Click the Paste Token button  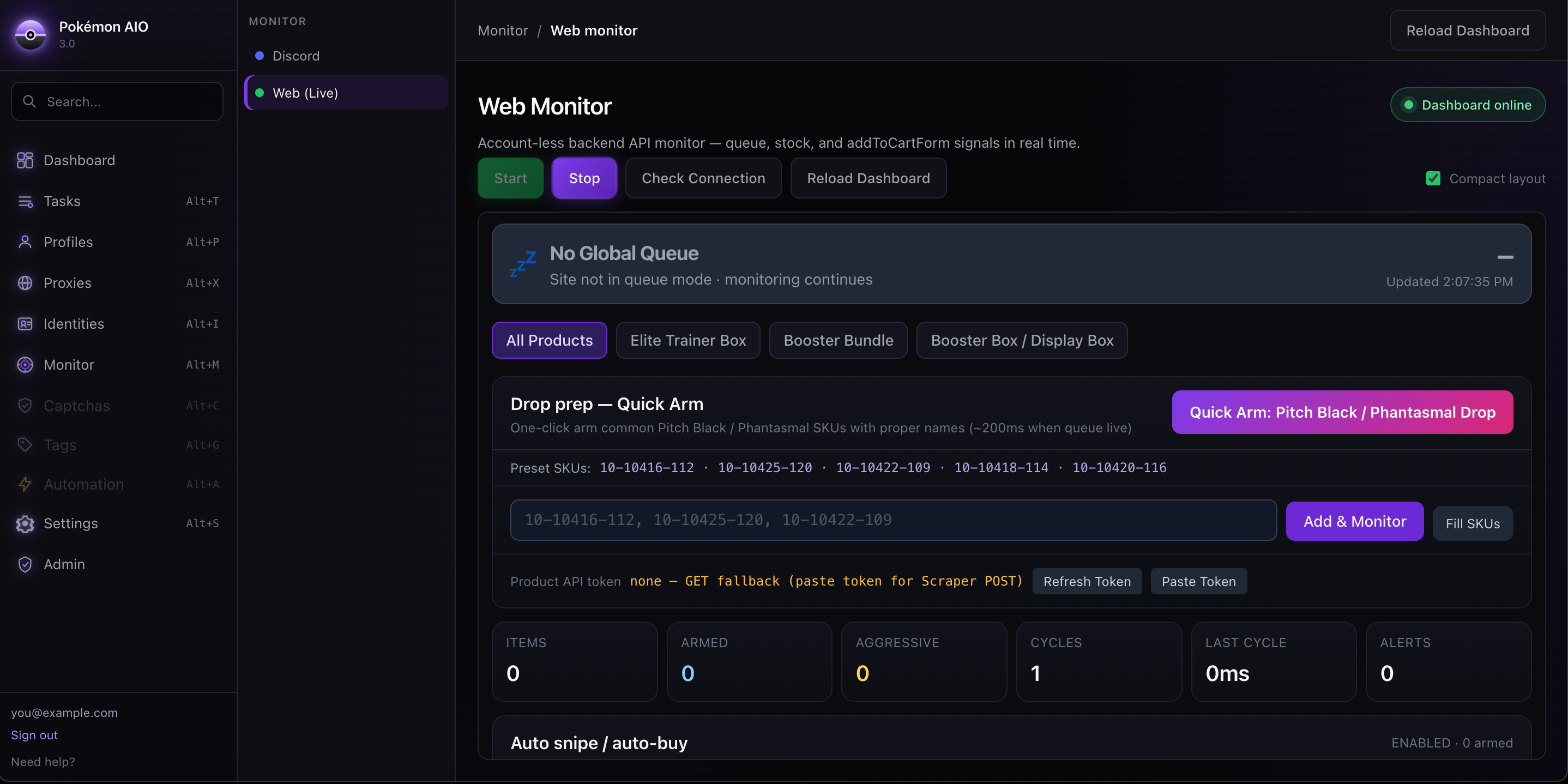(x=1198, y=581)
